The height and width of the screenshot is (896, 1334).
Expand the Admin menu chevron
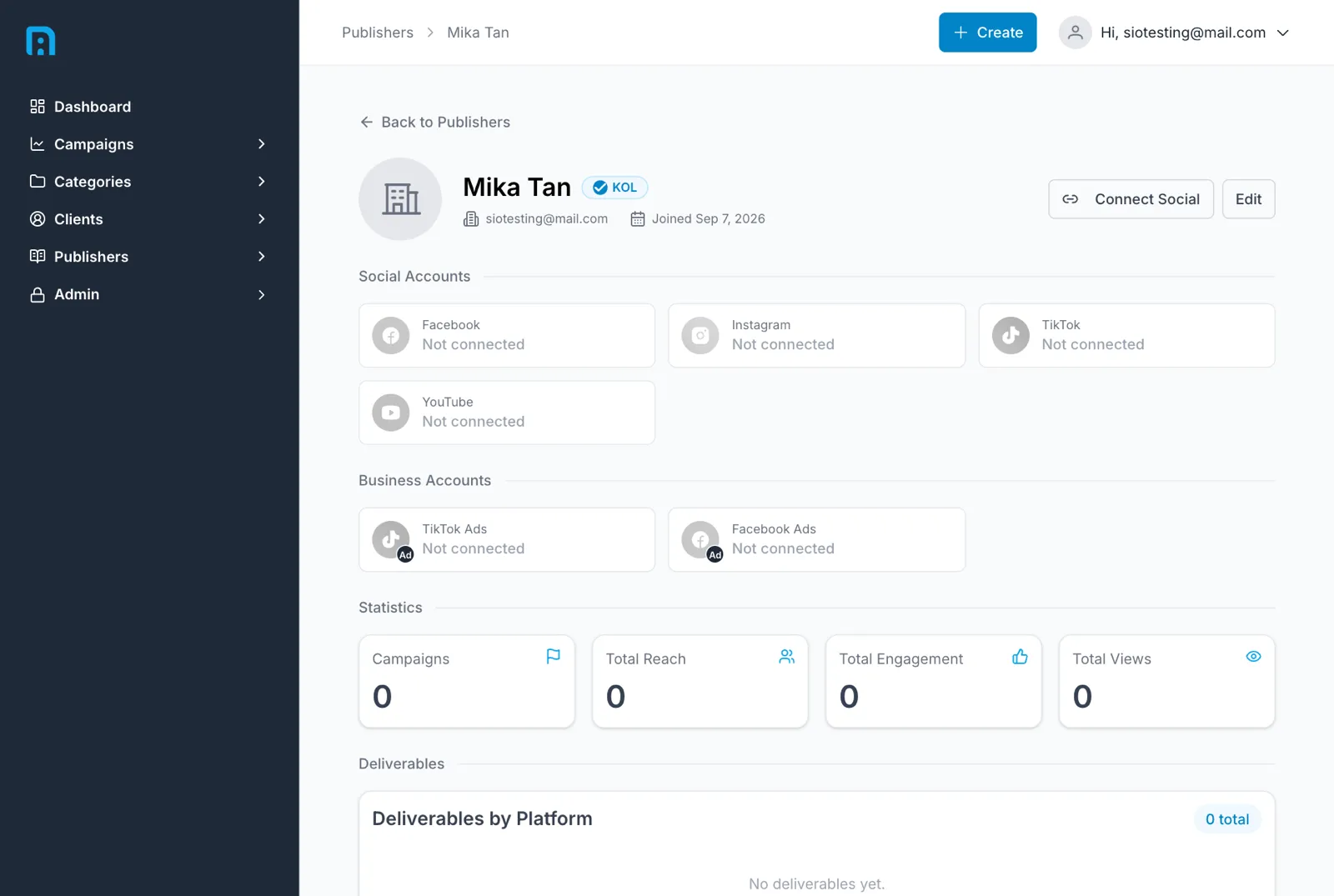pos(262,295)
